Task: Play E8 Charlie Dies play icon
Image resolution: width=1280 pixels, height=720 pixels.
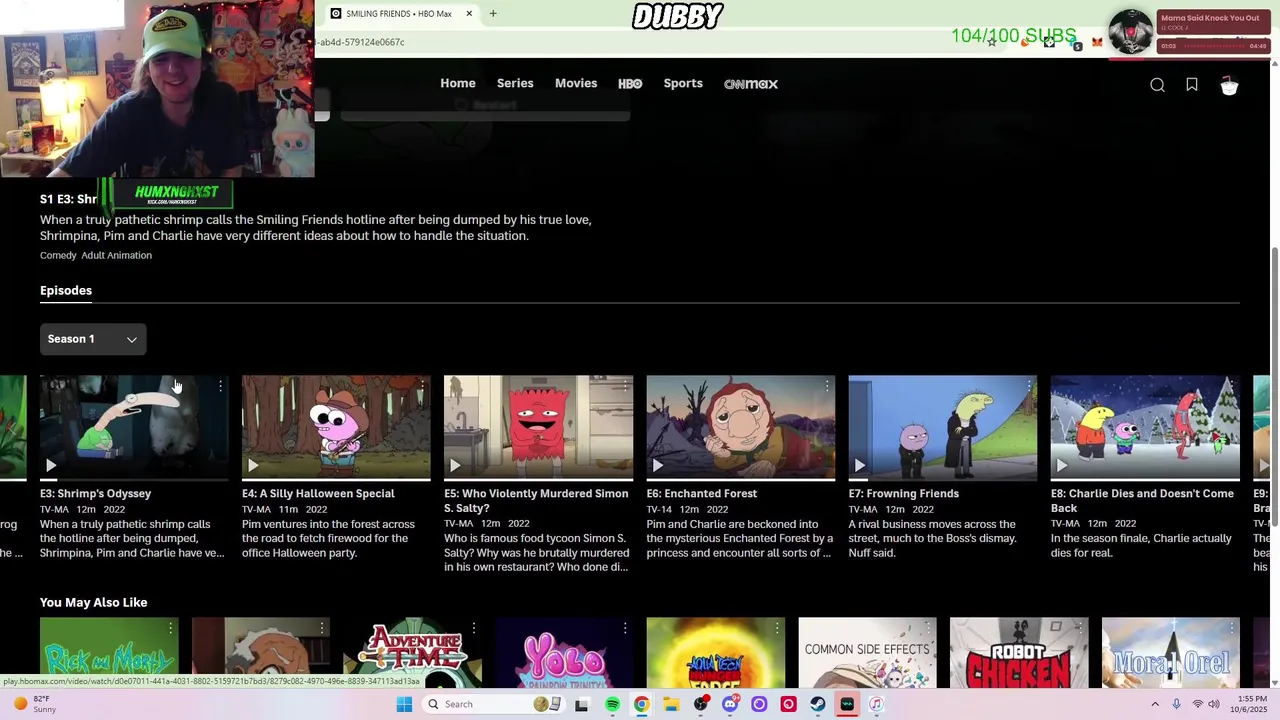Action: [x=1061, y=465]
